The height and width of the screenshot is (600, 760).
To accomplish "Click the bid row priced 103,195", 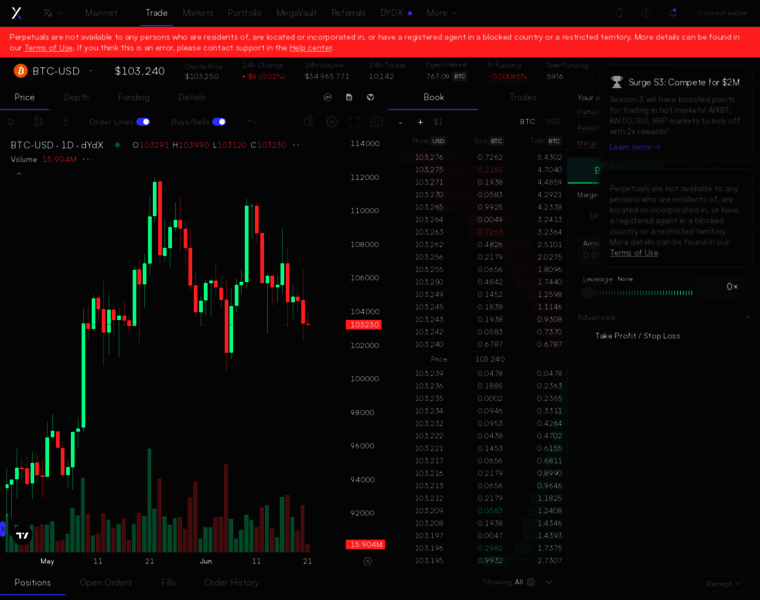I will (x=479, y=561).
